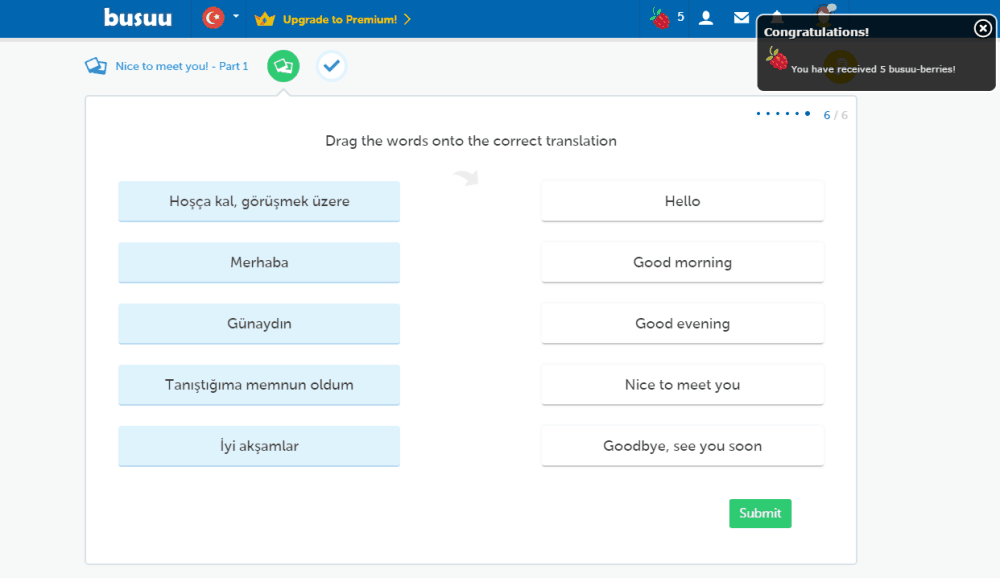Click the Goodbye, see you soon box
Viewport: 1000px width, 578px height.
click(x=682, y=446)
